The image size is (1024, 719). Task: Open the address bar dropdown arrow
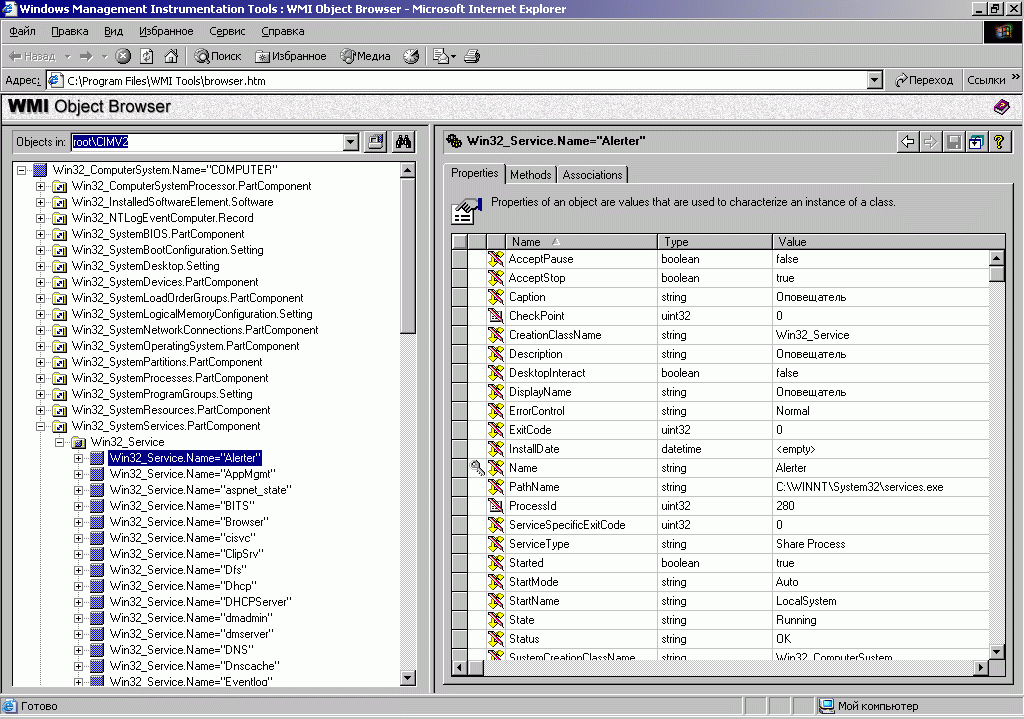coord(875,80)
